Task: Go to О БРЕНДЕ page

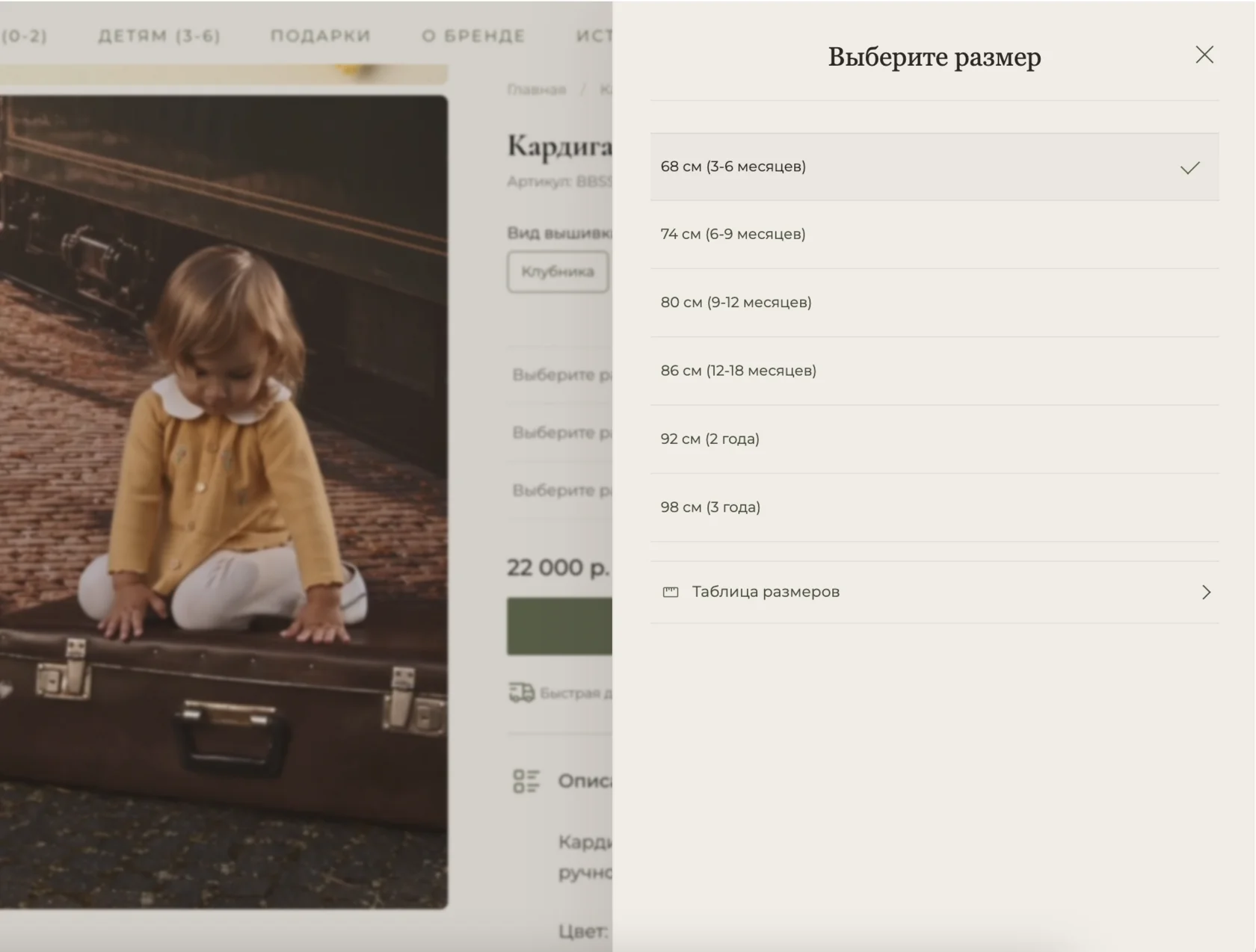Action: point(473,36)
